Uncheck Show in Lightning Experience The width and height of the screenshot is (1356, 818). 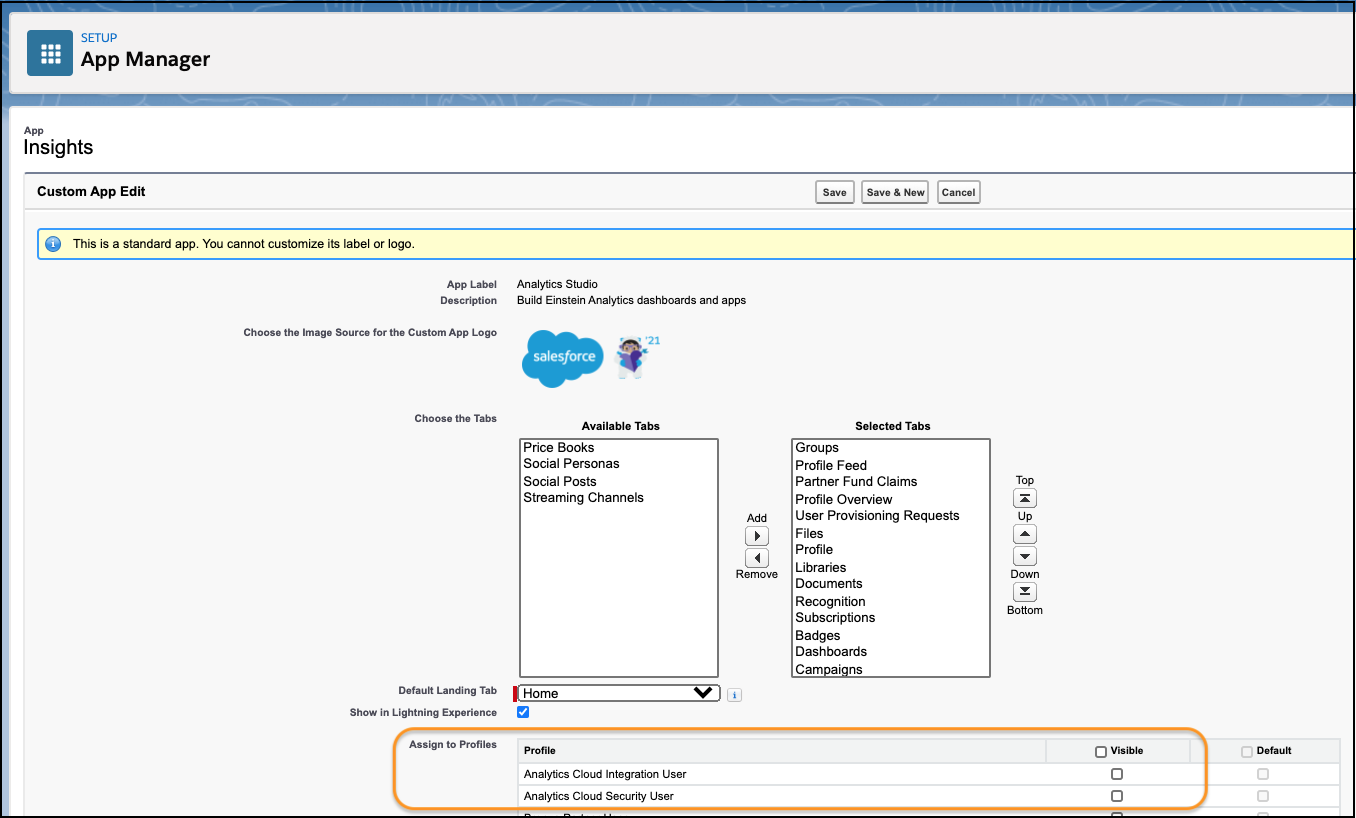523,713
